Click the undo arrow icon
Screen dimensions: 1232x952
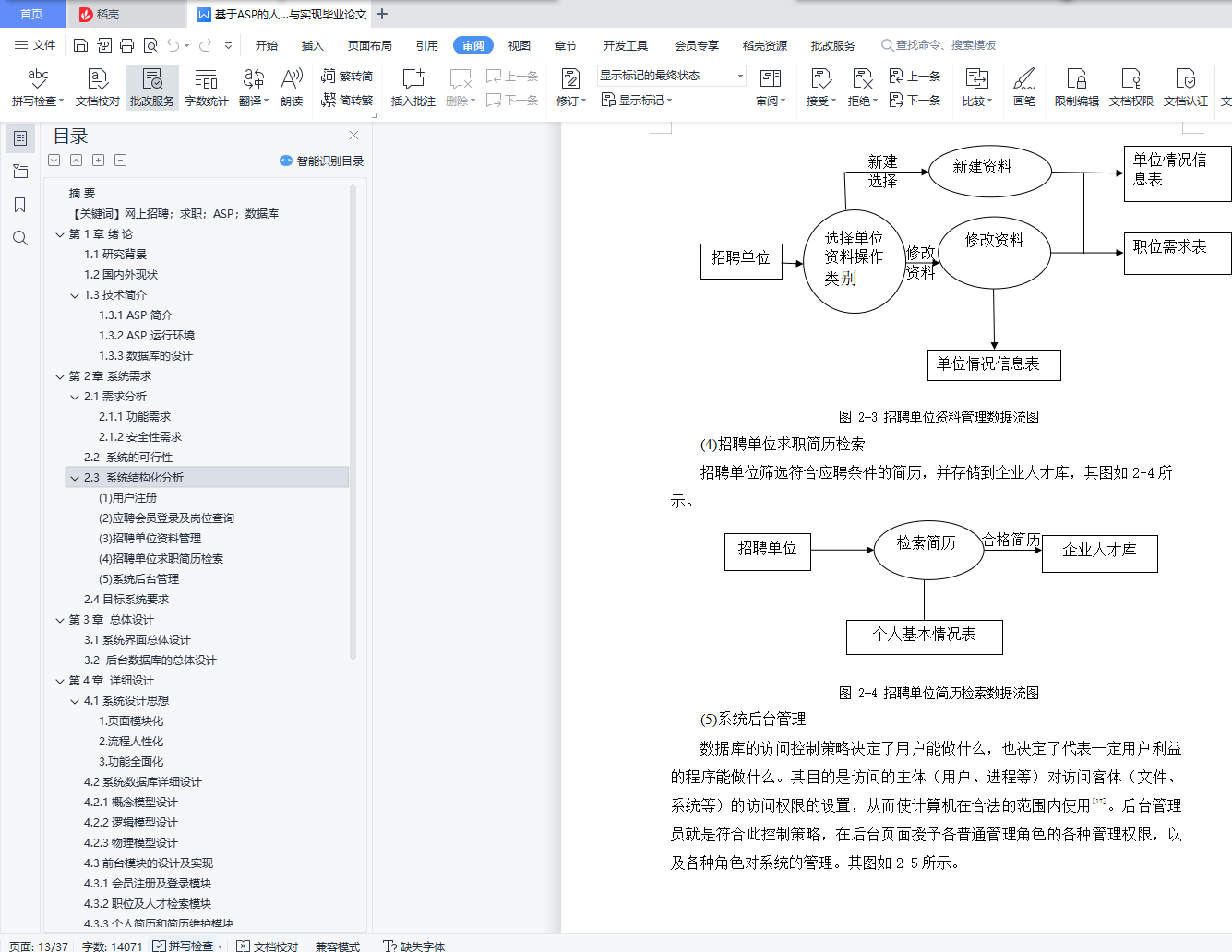173,45
